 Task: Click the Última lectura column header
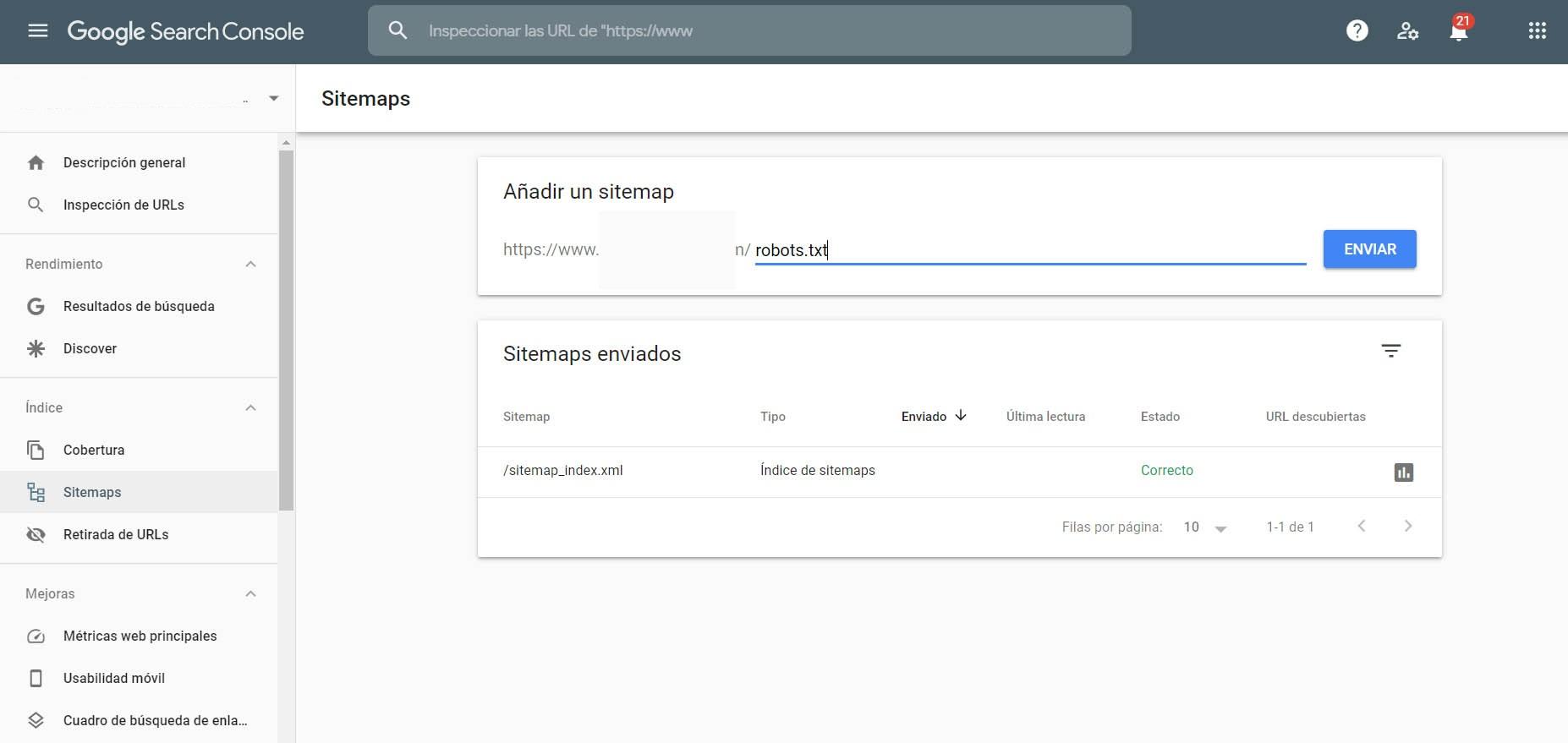point(1045,417)
